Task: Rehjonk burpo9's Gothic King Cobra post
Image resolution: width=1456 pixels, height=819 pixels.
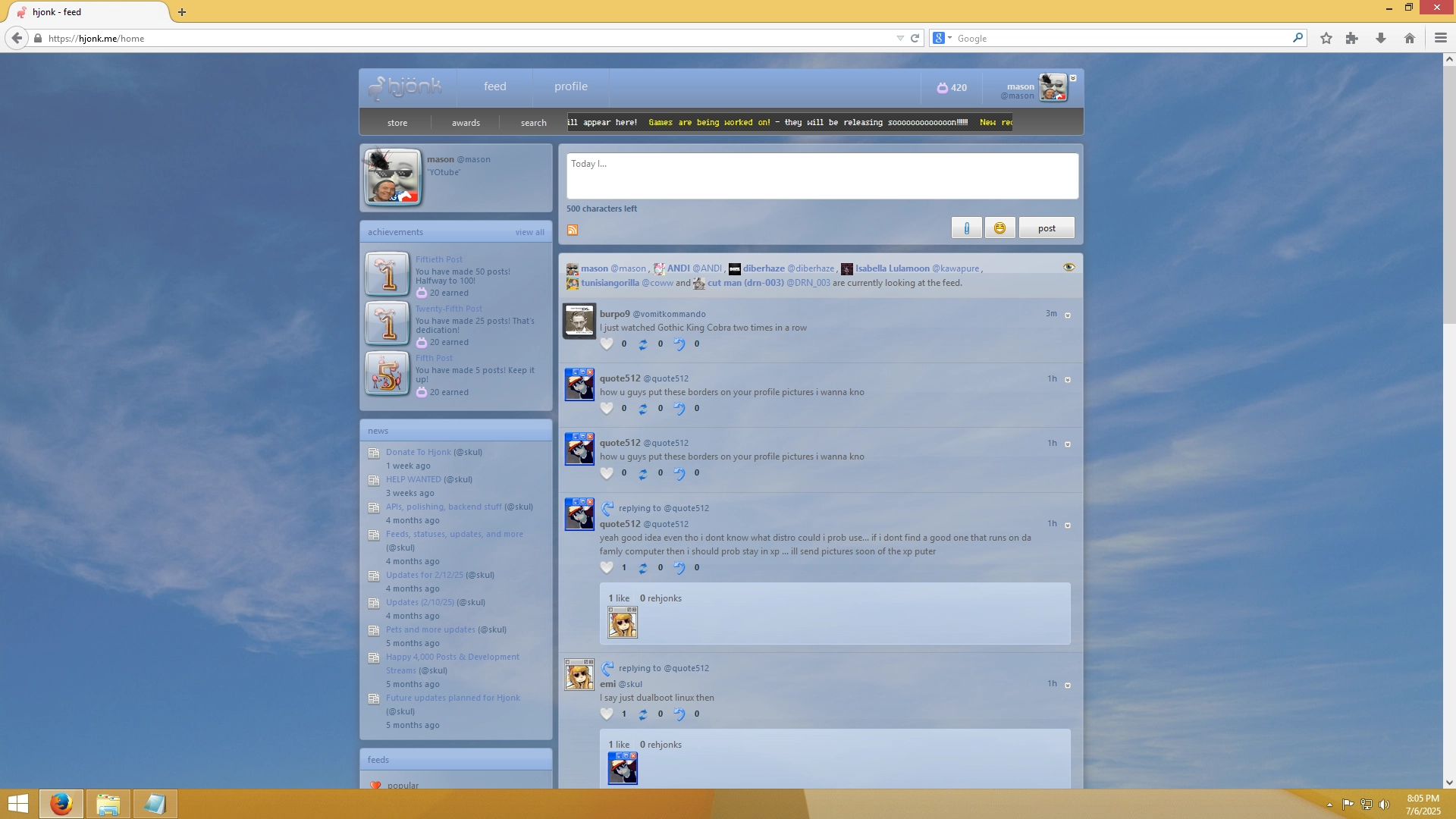Action: pos(642,344)
